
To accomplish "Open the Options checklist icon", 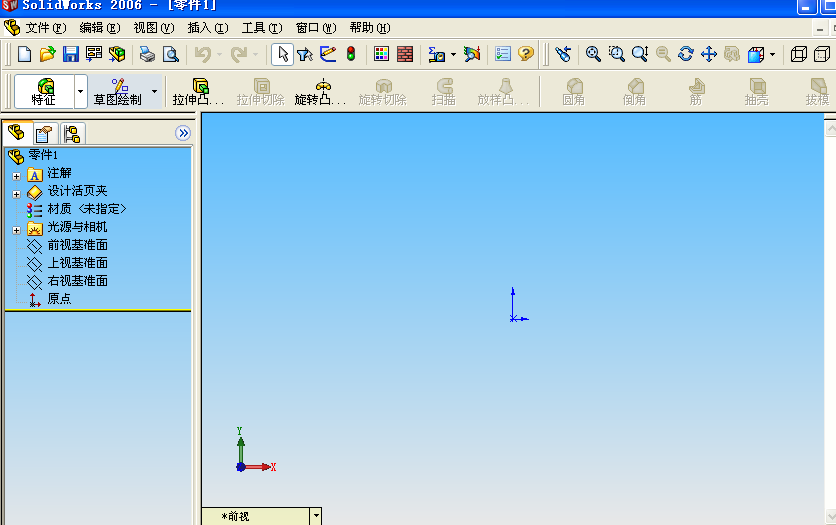I will [x=503, y=54].
